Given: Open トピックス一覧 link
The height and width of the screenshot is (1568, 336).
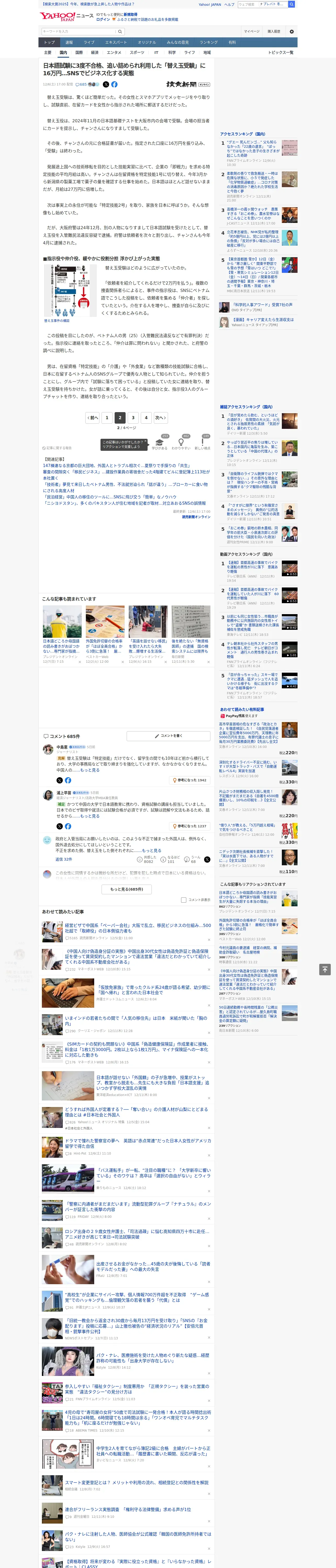Looking at the screenshot, I should coord(281,52).
